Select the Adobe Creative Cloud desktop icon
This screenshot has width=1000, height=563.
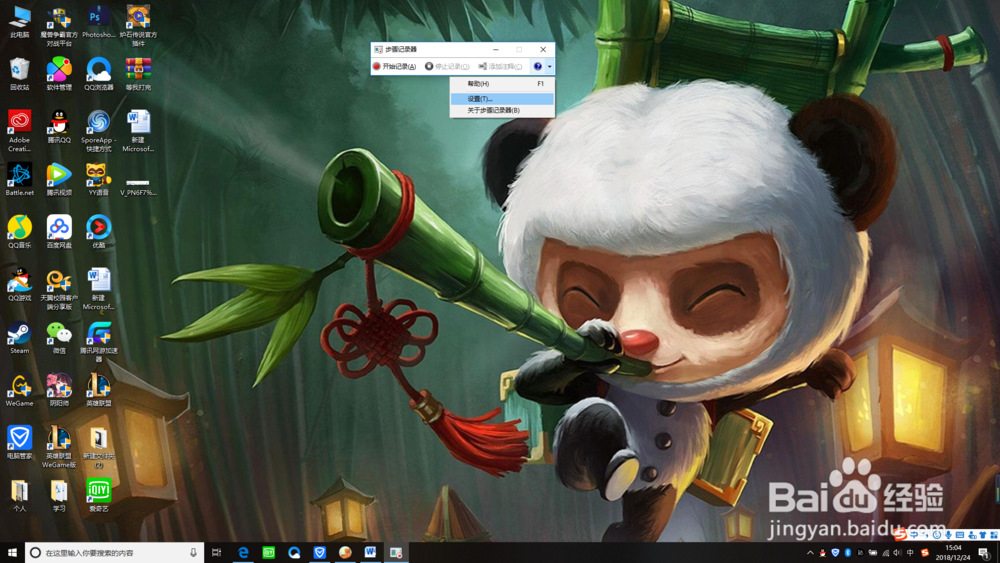[x=20, y=131]
